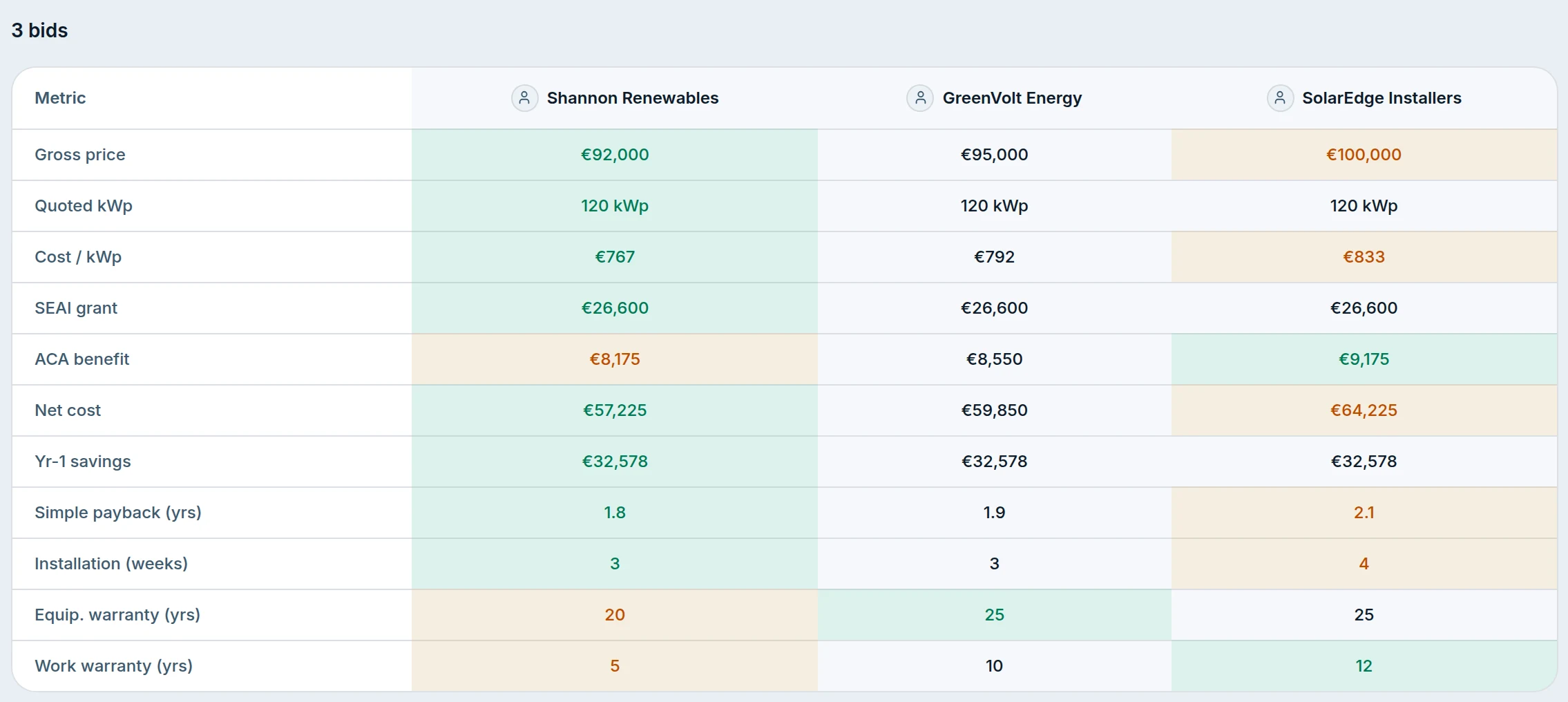The height and width of the screenshot is (702, 1568).
Task: Select the Shannon Renewables column header
Action: tap(615, 98)
